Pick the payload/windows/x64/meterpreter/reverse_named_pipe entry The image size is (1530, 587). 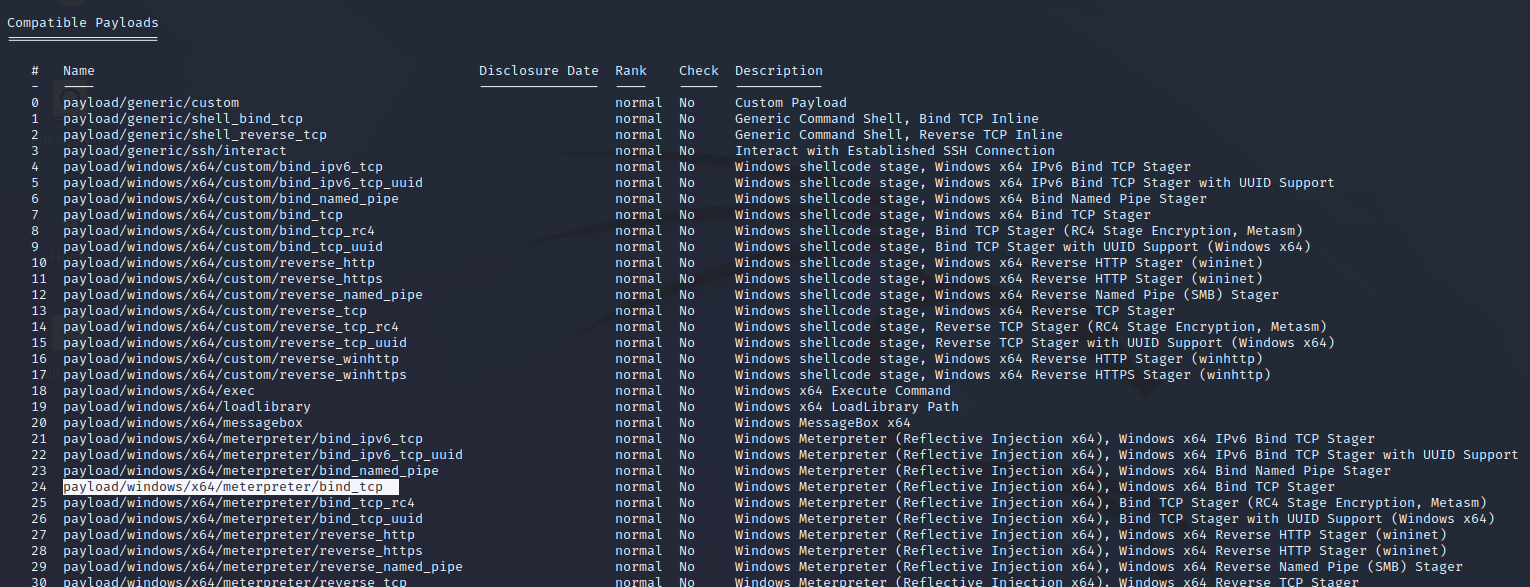(x=263, y=567)
